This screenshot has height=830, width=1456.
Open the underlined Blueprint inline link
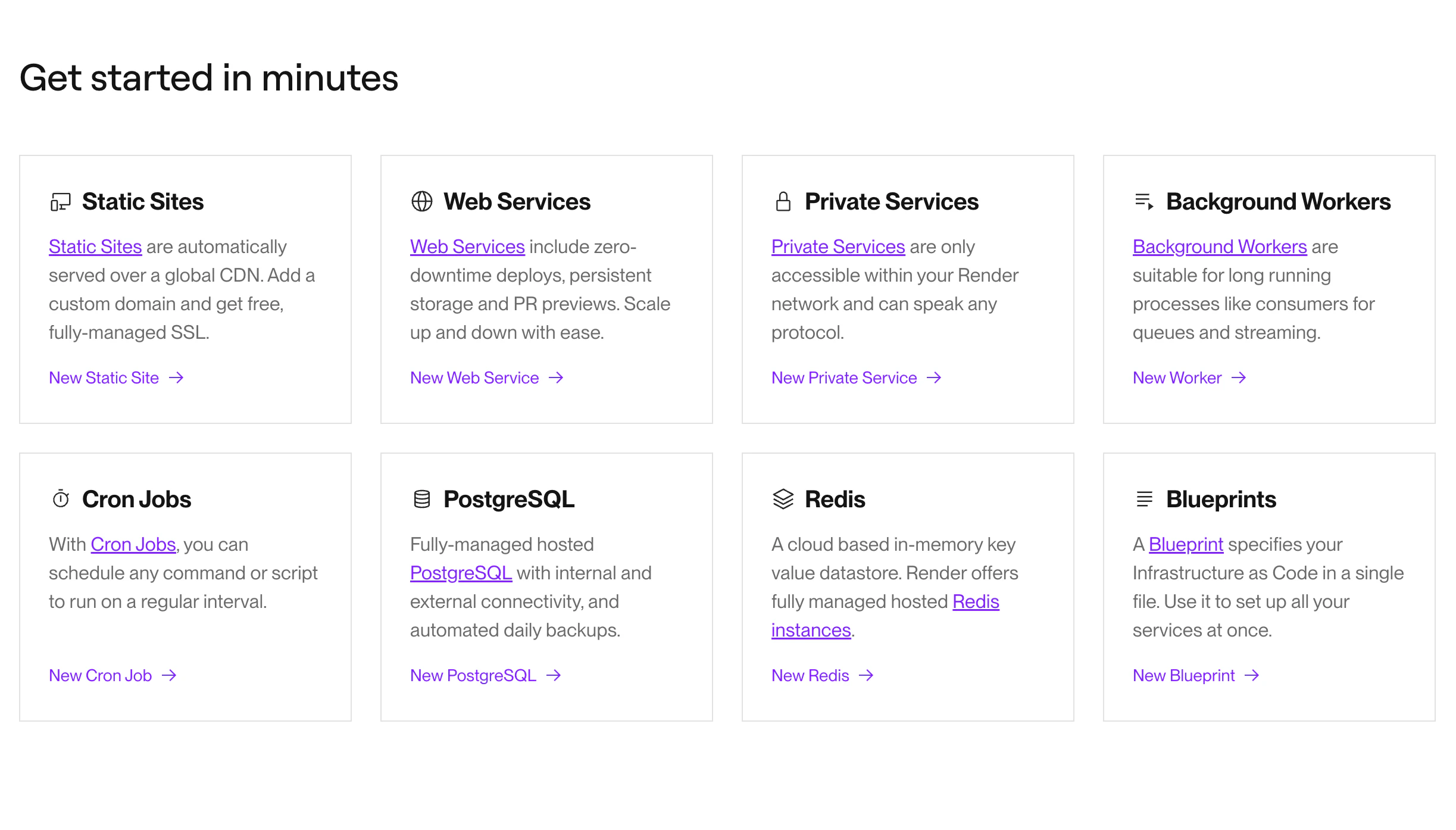[1186, 545]
